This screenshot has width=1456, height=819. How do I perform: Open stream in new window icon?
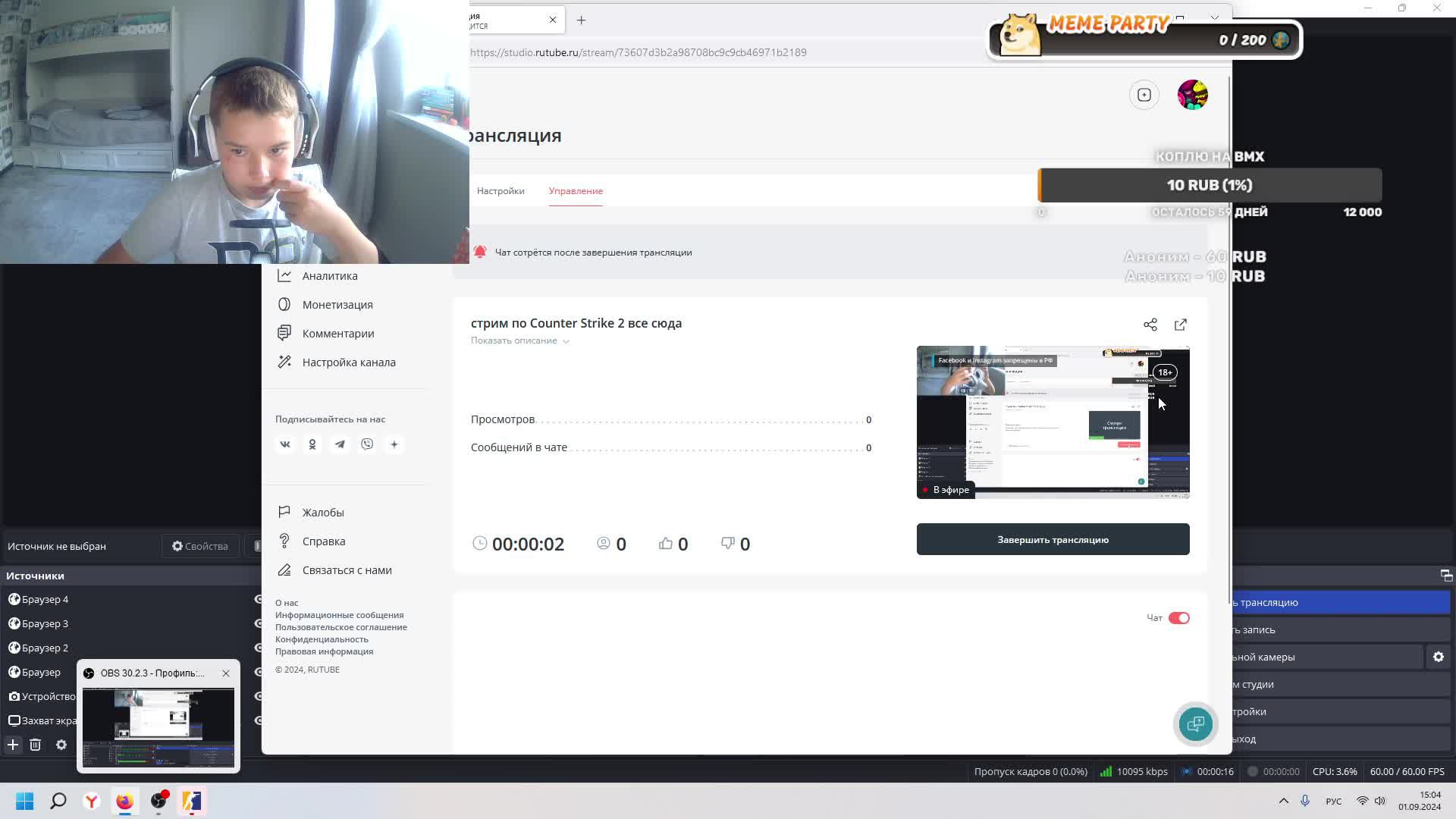1181,325
